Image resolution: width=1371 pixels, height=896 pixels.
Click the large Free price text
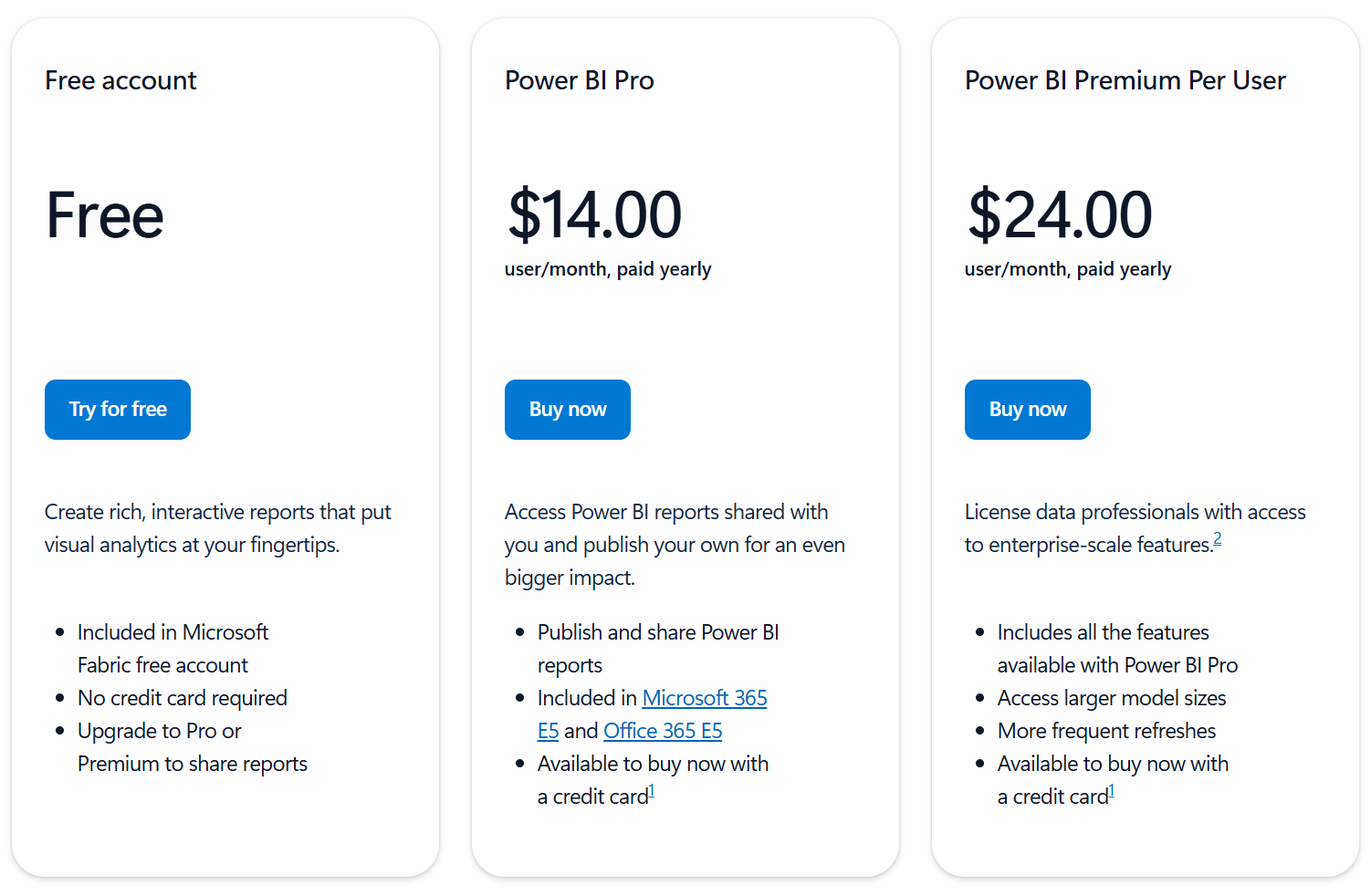[x=105, y=215]
